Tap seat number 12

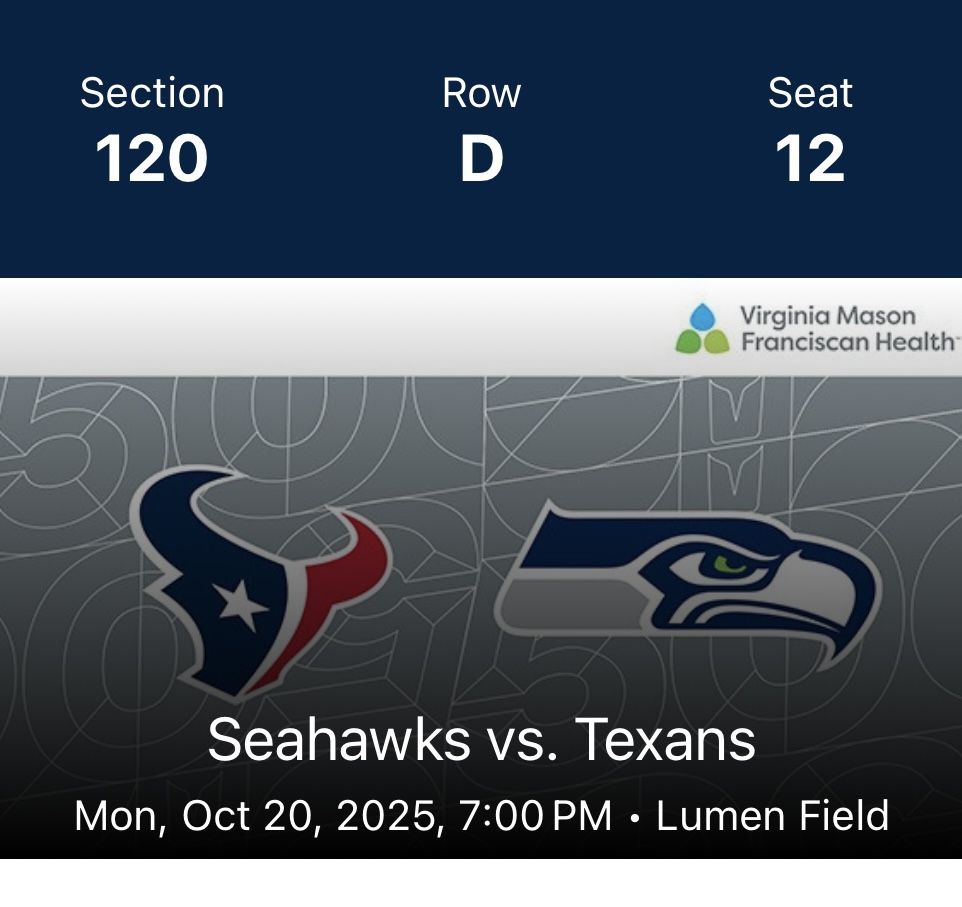click(x=810, y=159)
